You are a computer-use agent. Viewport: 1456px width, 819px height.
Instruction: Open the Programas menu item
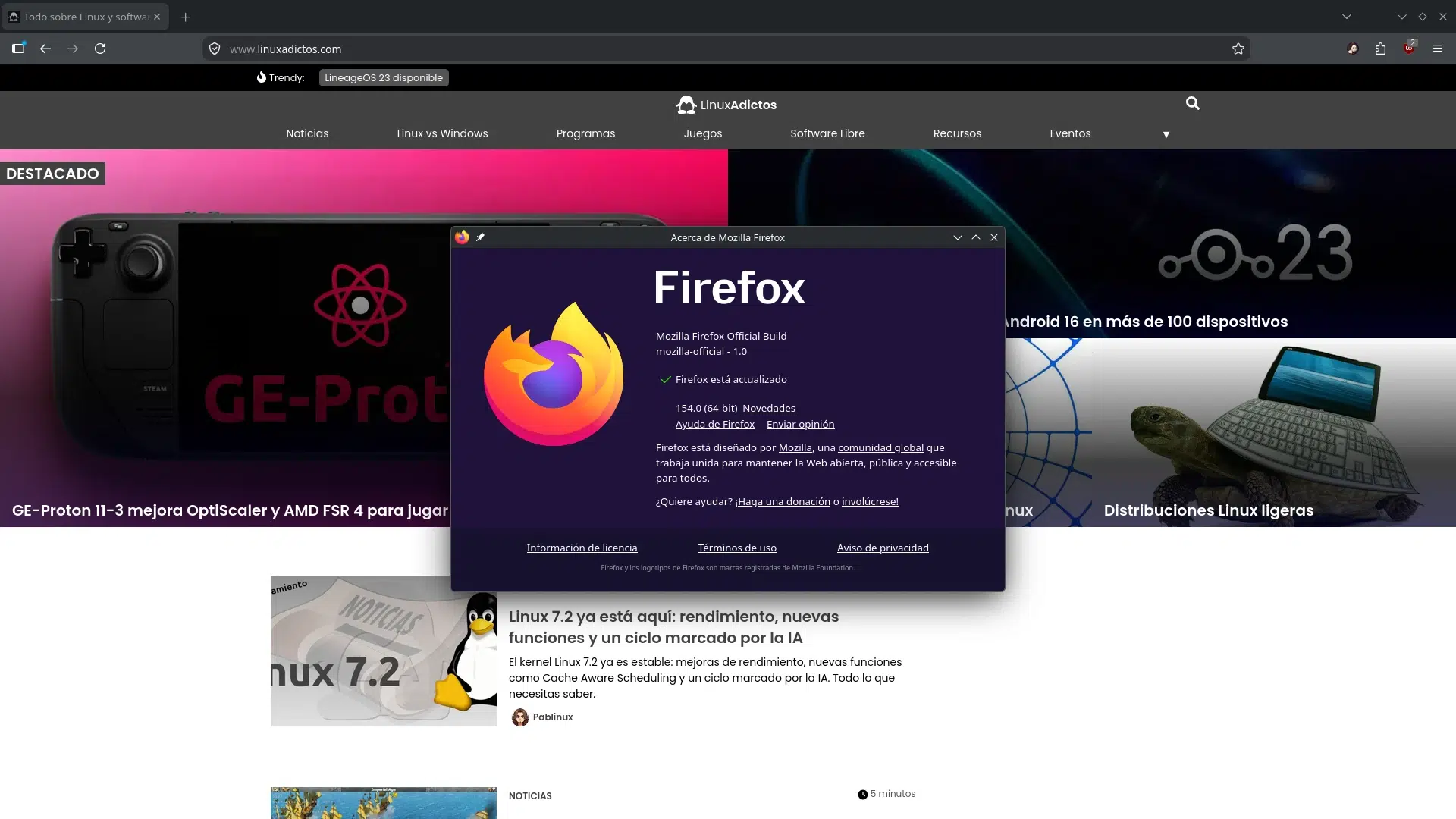(x=585, y=133)
